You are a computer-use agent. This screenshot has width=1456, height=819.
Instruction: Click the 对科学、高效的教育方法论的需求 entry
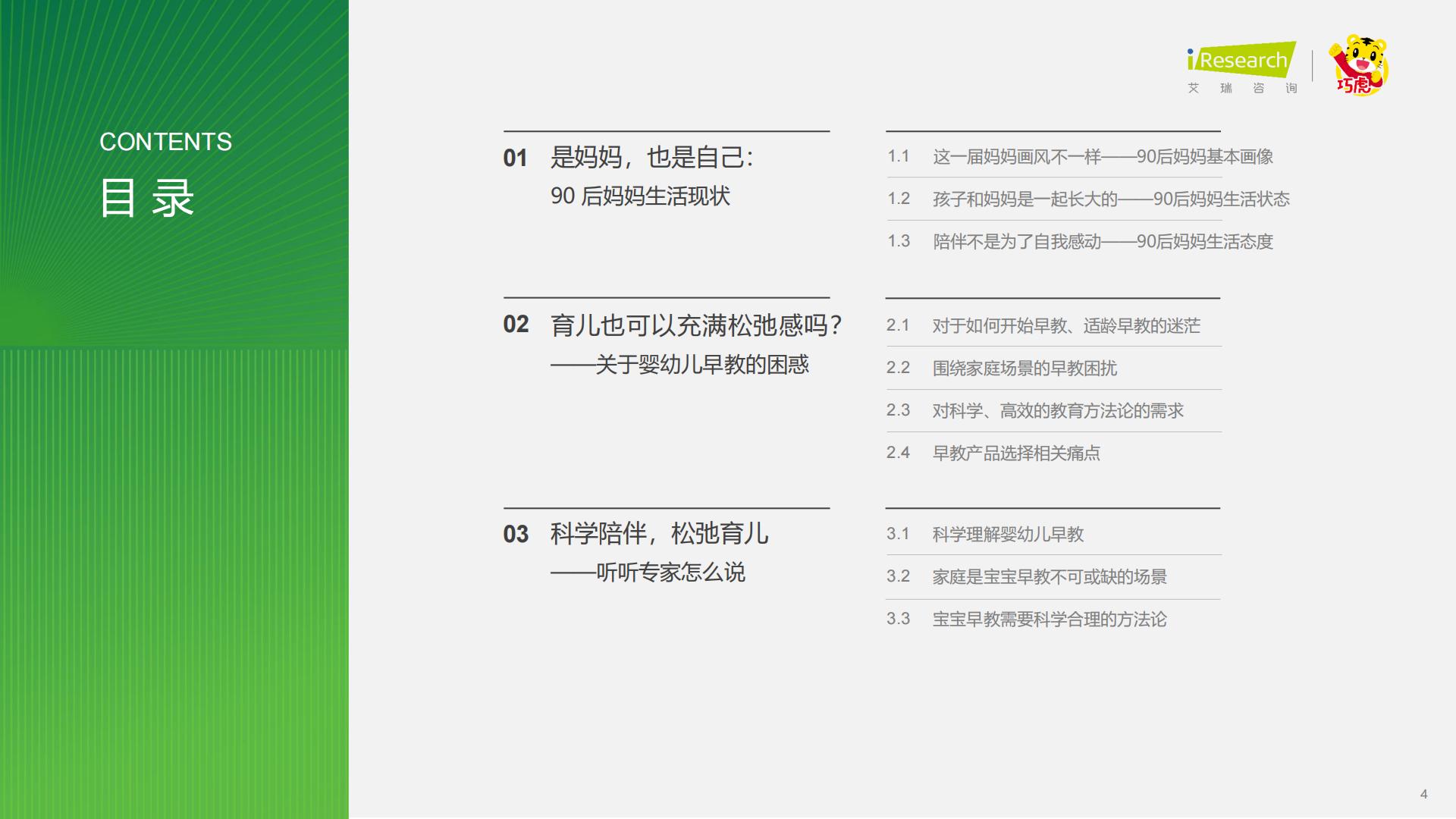(x=1058, y=411)
